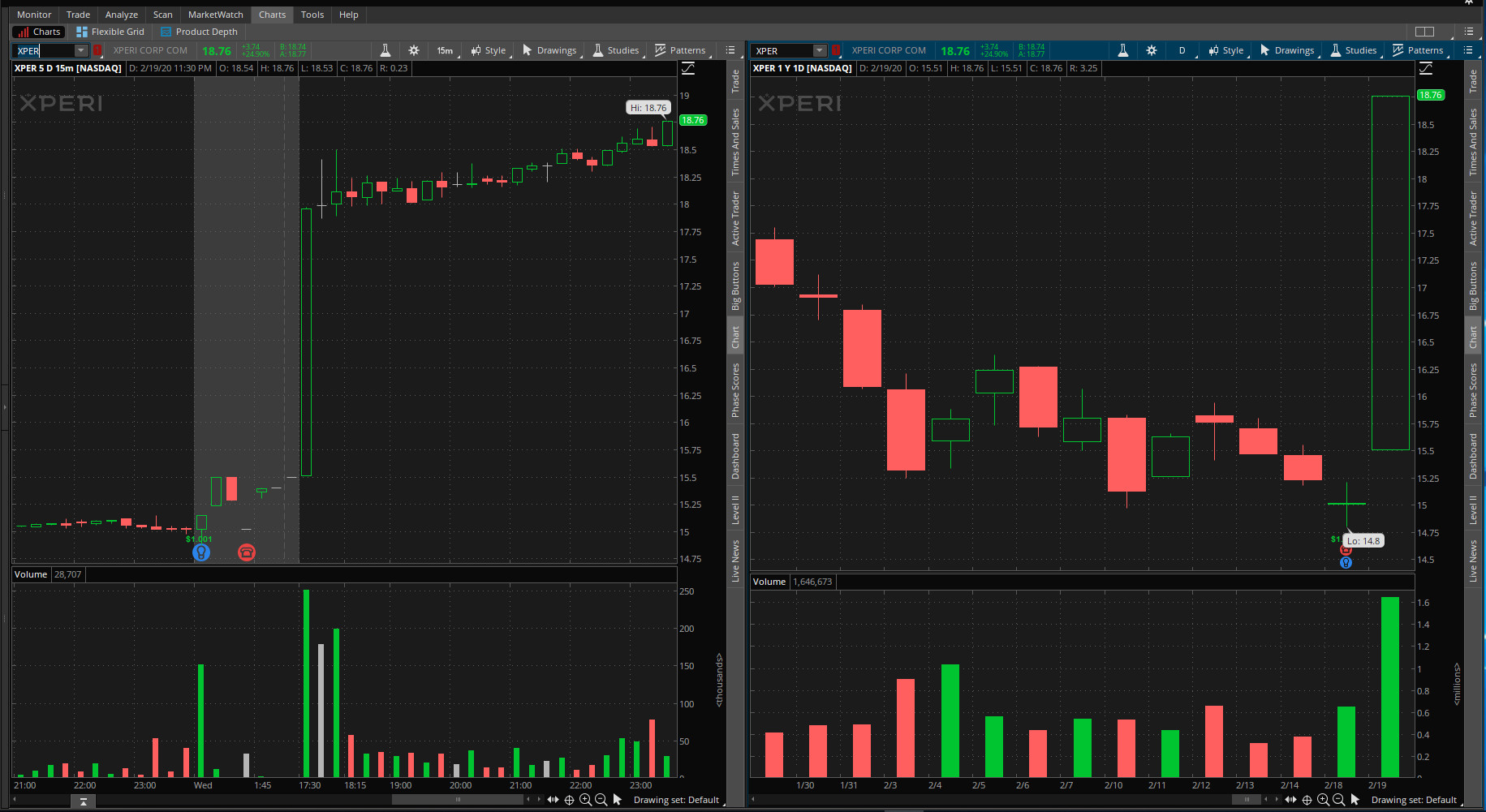Open Times And Sales in right sidebar

(1473, 142)
